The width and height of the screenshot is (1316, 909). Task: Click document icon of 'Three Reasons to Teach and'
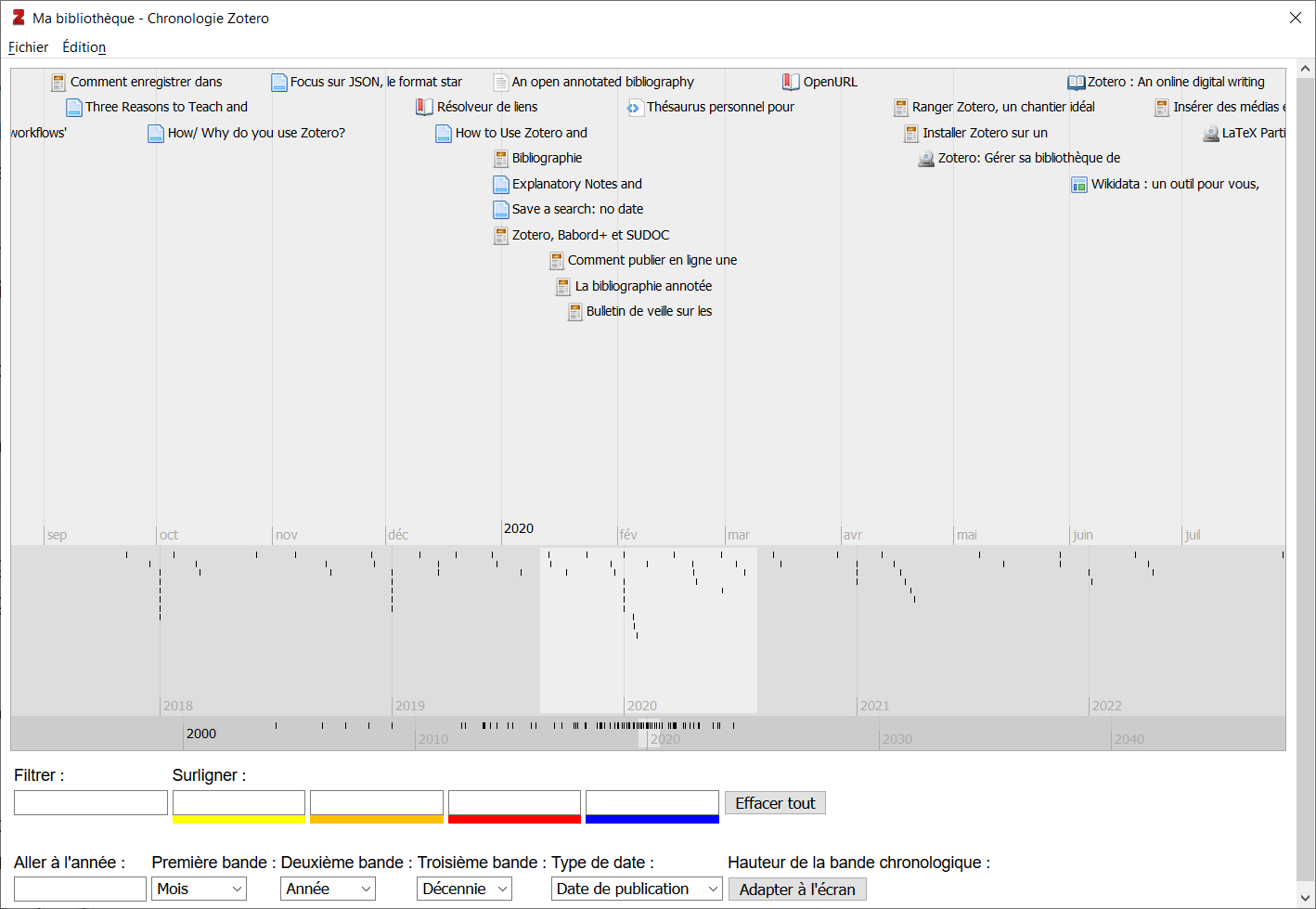click(x=74, y=108)
